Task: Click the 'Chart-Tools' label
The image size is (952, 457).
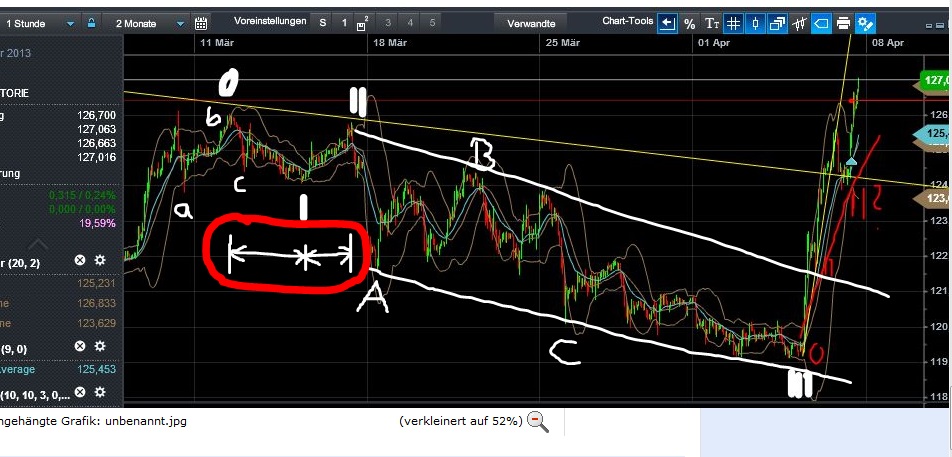Action: 628,21
